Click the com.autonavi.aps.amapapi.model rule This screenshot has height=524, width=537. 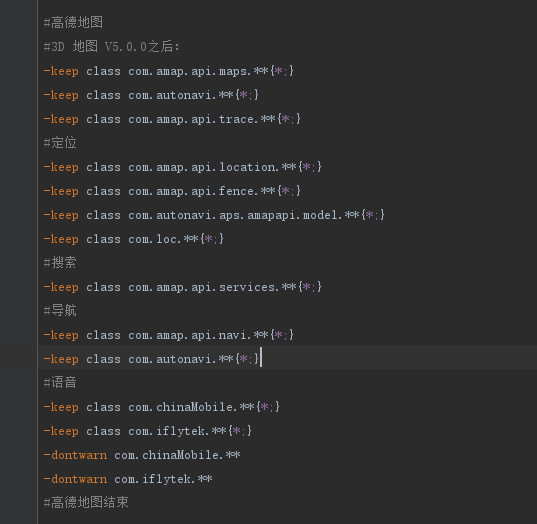coord(214,215)
